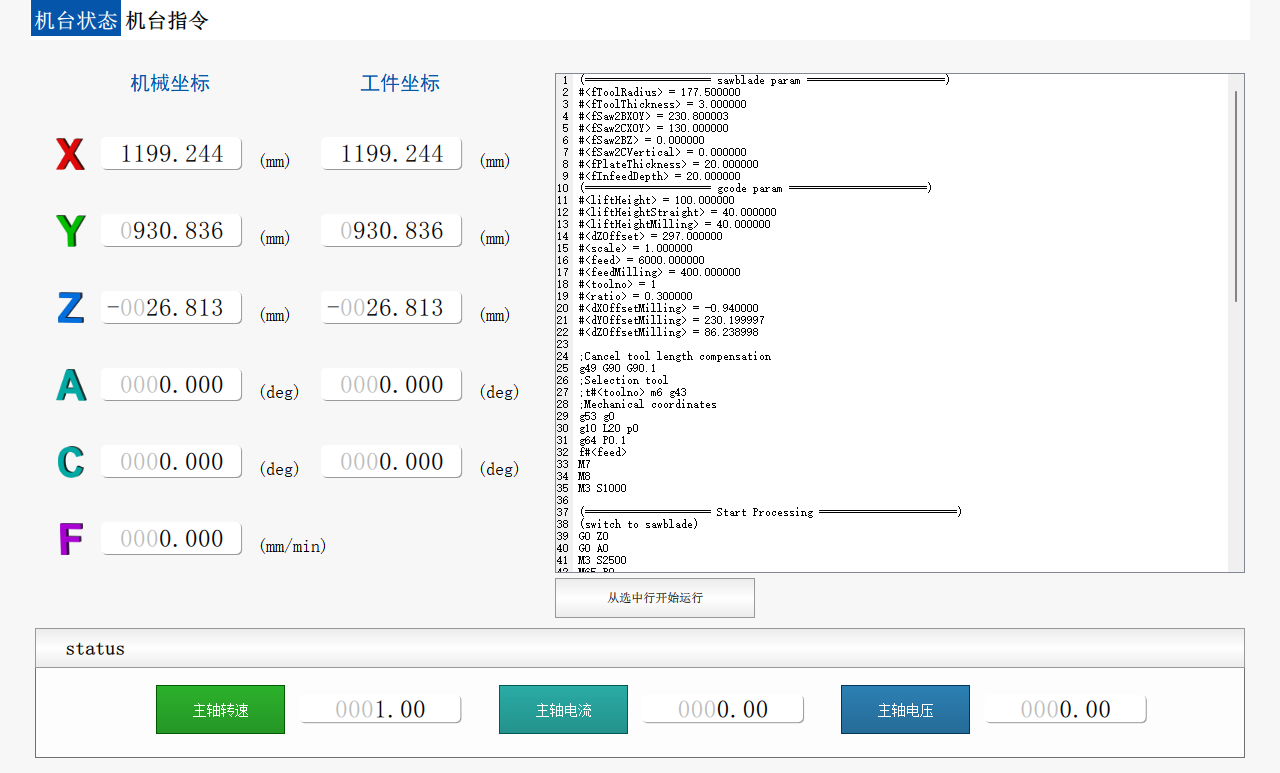
Task: Click the cyan C axis icon
Action: 70,462
